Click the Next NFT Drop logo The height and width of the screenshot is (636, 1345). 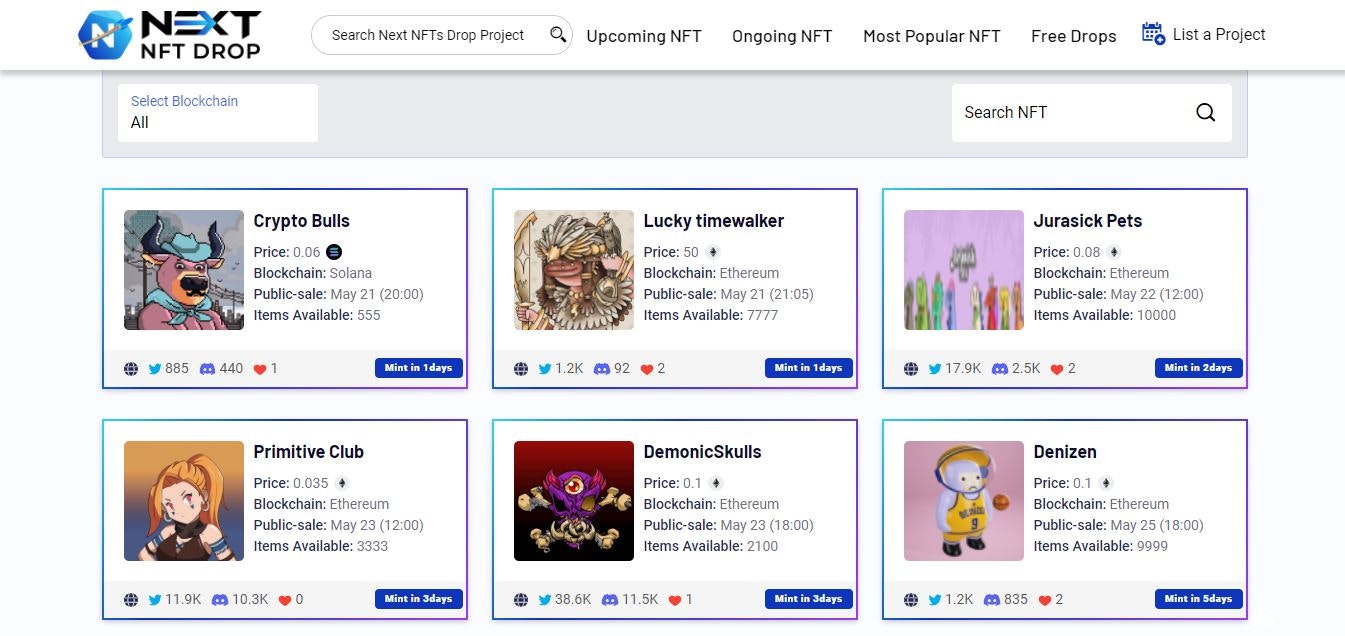(170, 34)
